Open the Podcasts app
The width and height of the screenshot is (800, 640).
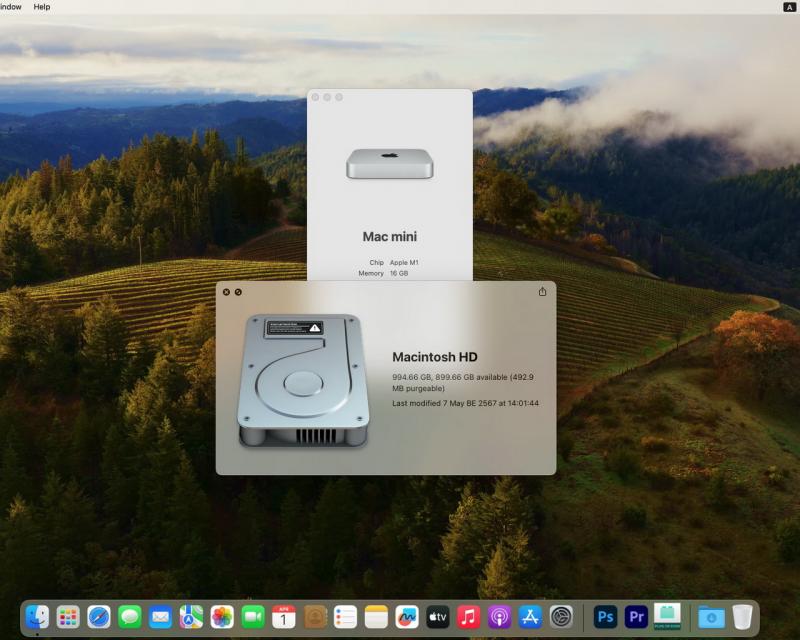tap(499, 617)
